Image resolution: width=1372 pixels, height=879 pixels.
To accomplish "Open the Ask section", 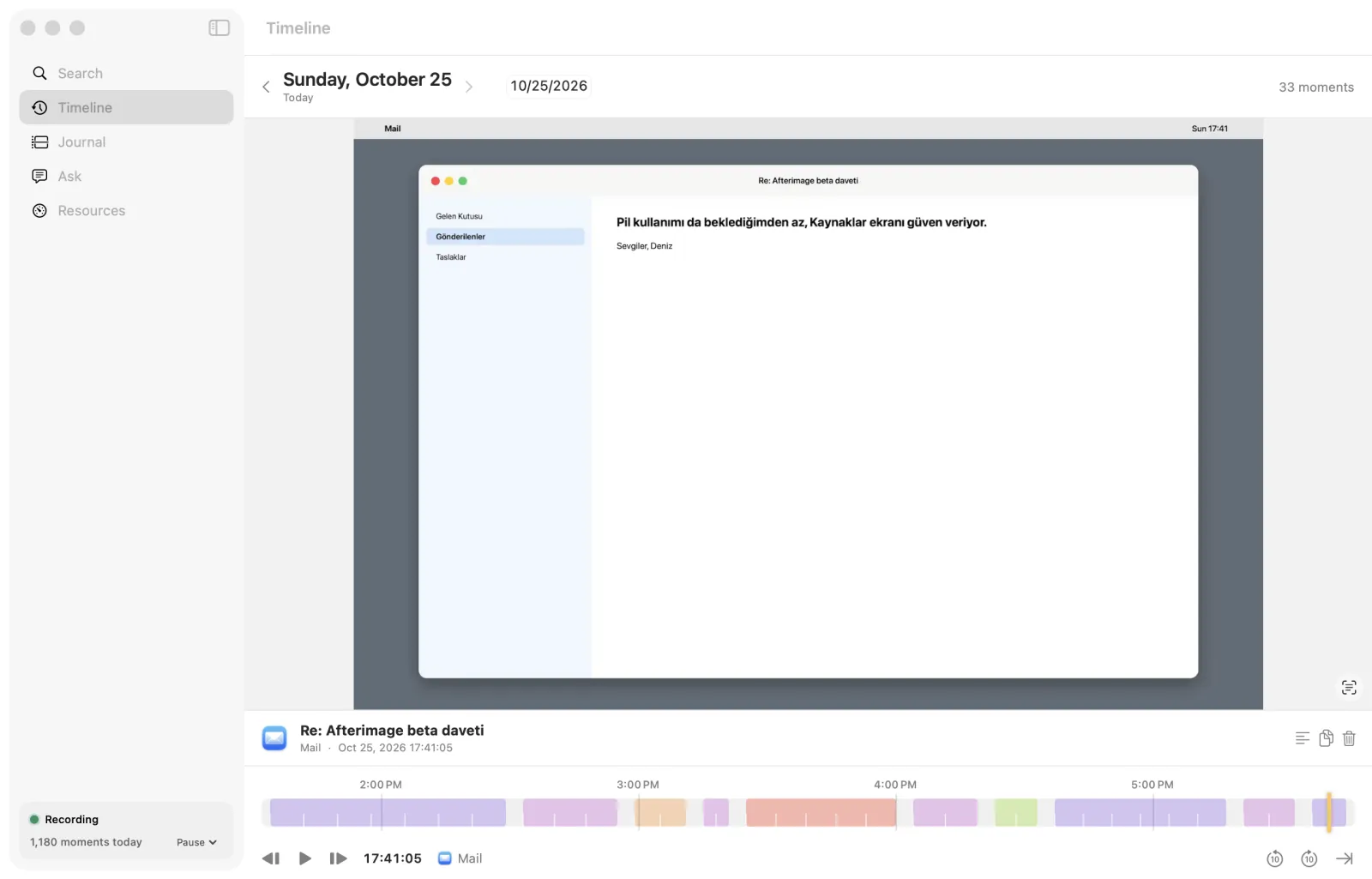I will pos(126,177).
